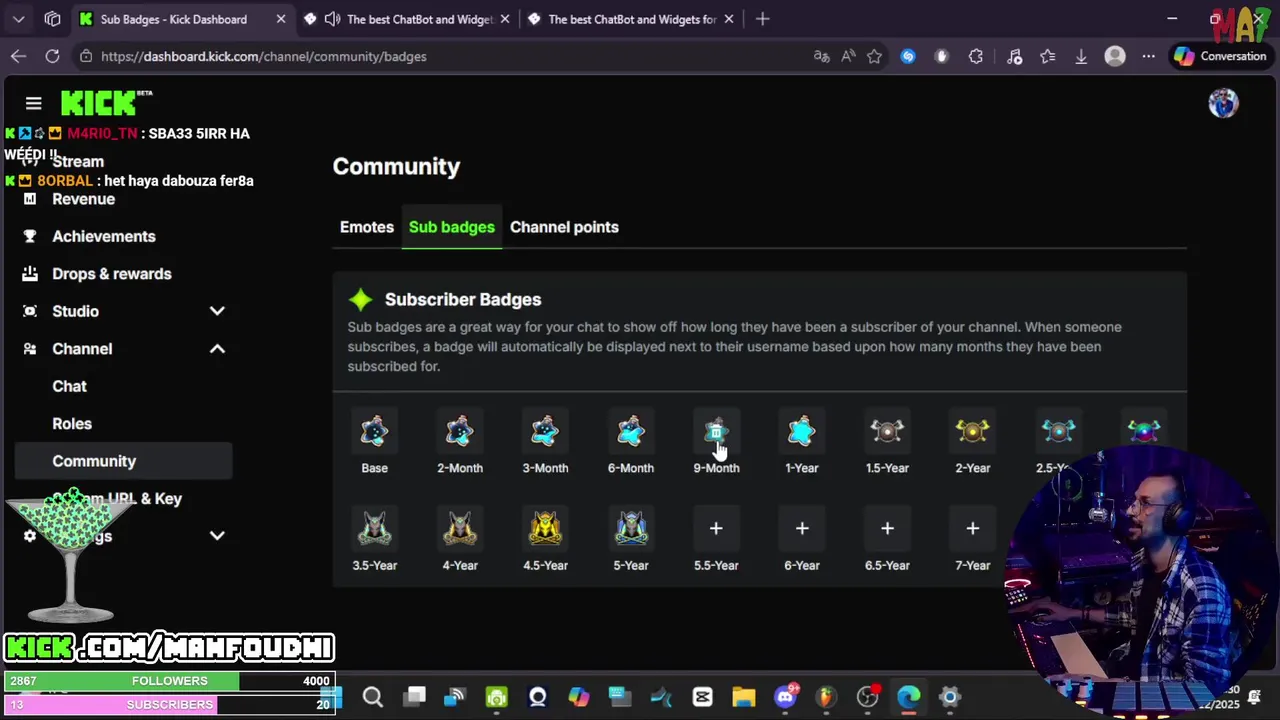
Task: Select the 3-Month sub badge
Action: [x=545, y=432]
